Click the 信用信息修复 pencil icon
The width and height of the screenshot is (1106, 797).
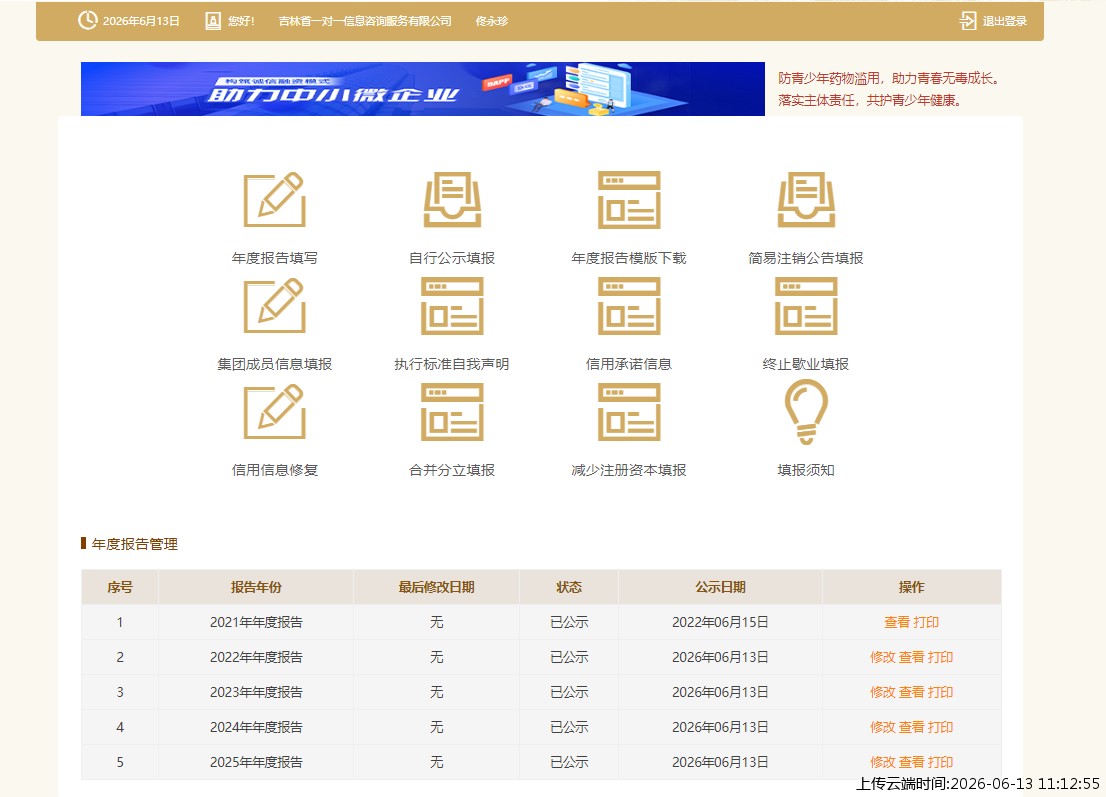[x=274, y=412]
